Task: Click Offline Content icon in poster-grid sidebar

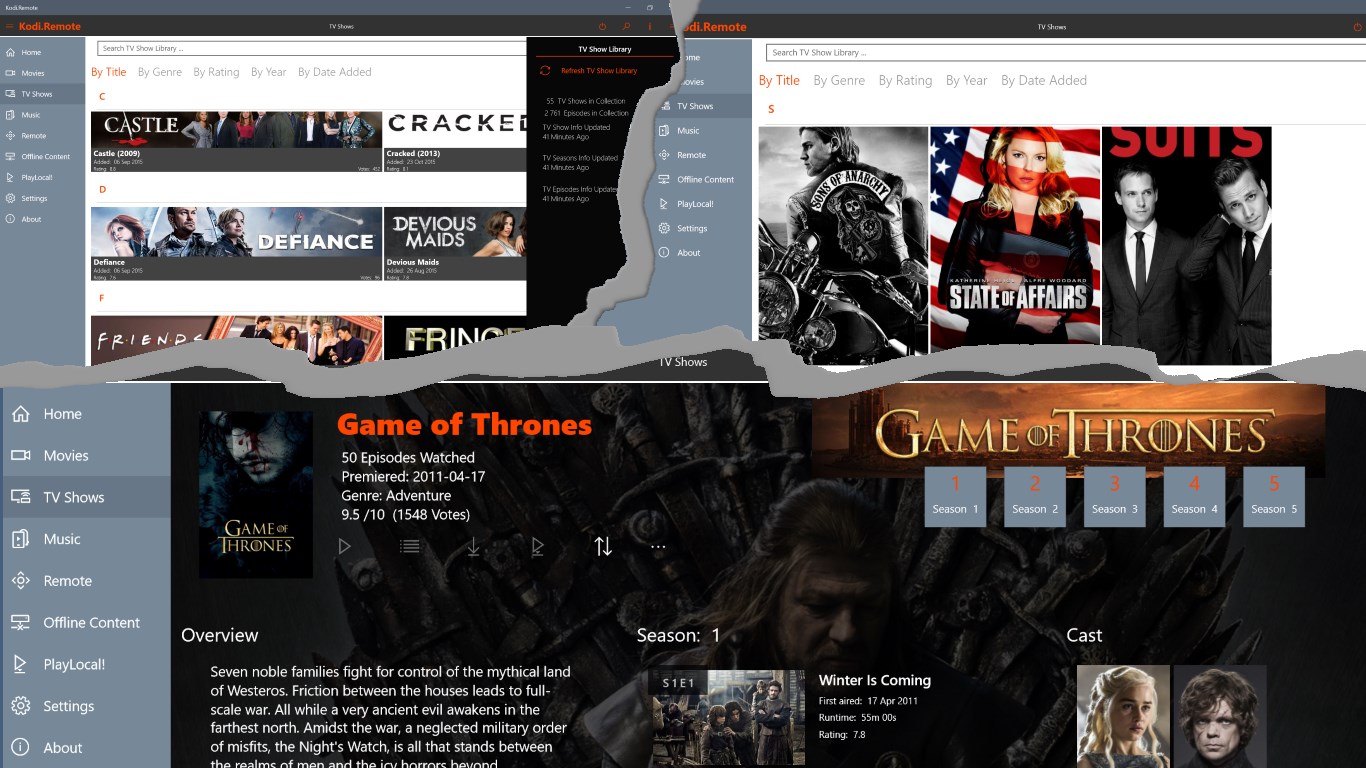Action: (664, 179)
